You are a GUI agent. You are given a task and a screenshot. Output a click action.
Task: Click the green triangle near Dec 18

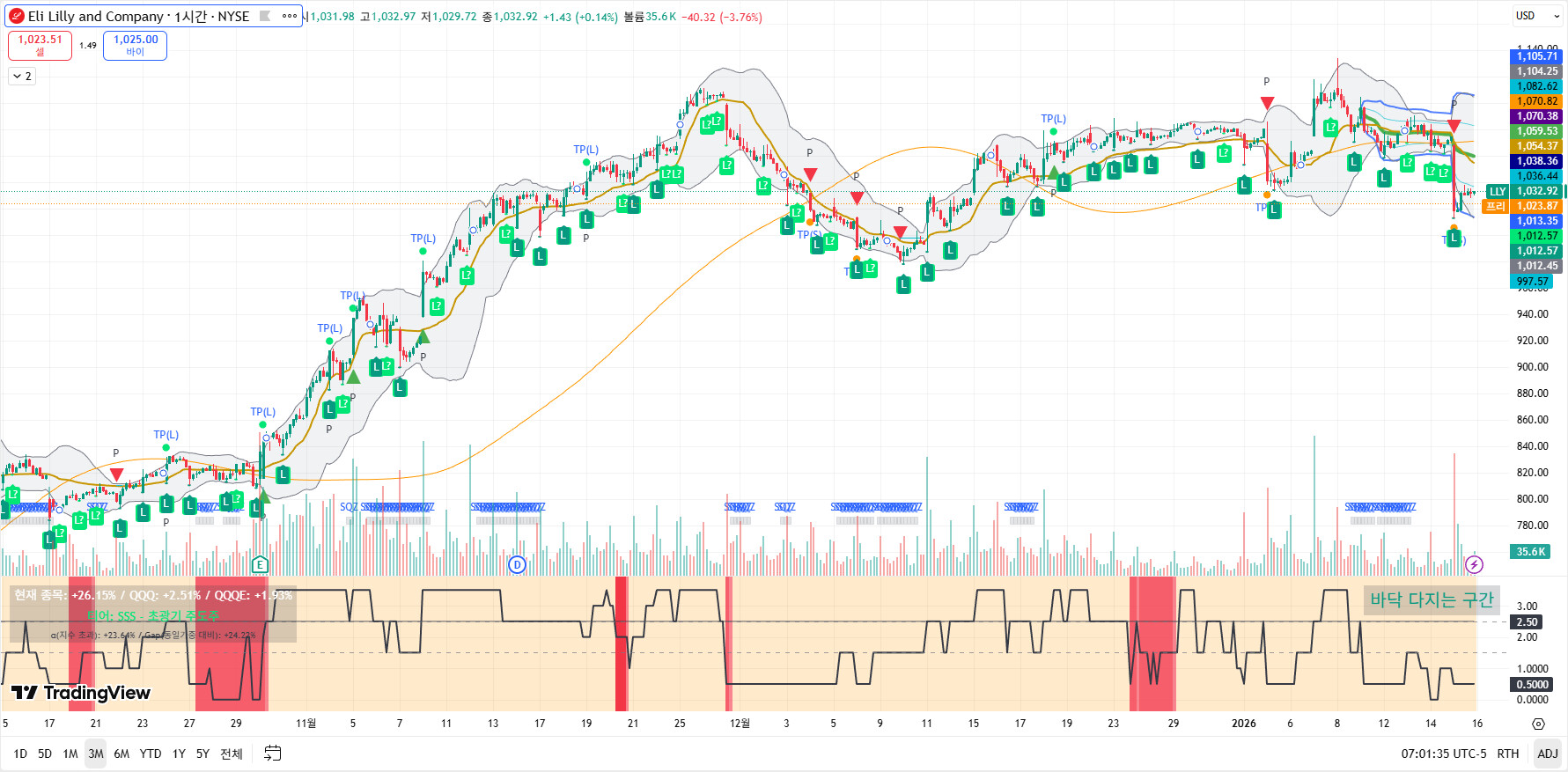coord(1052,173)
